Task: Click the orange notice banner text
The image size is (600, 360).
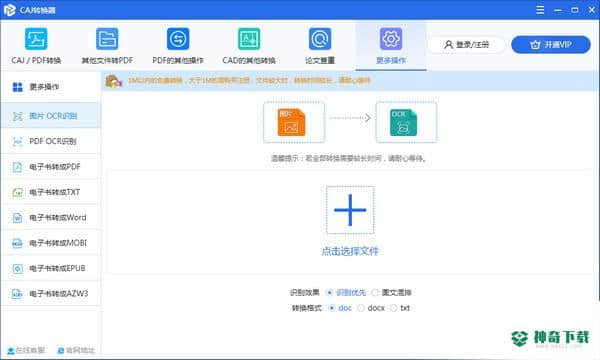Action: click(249, 81)
